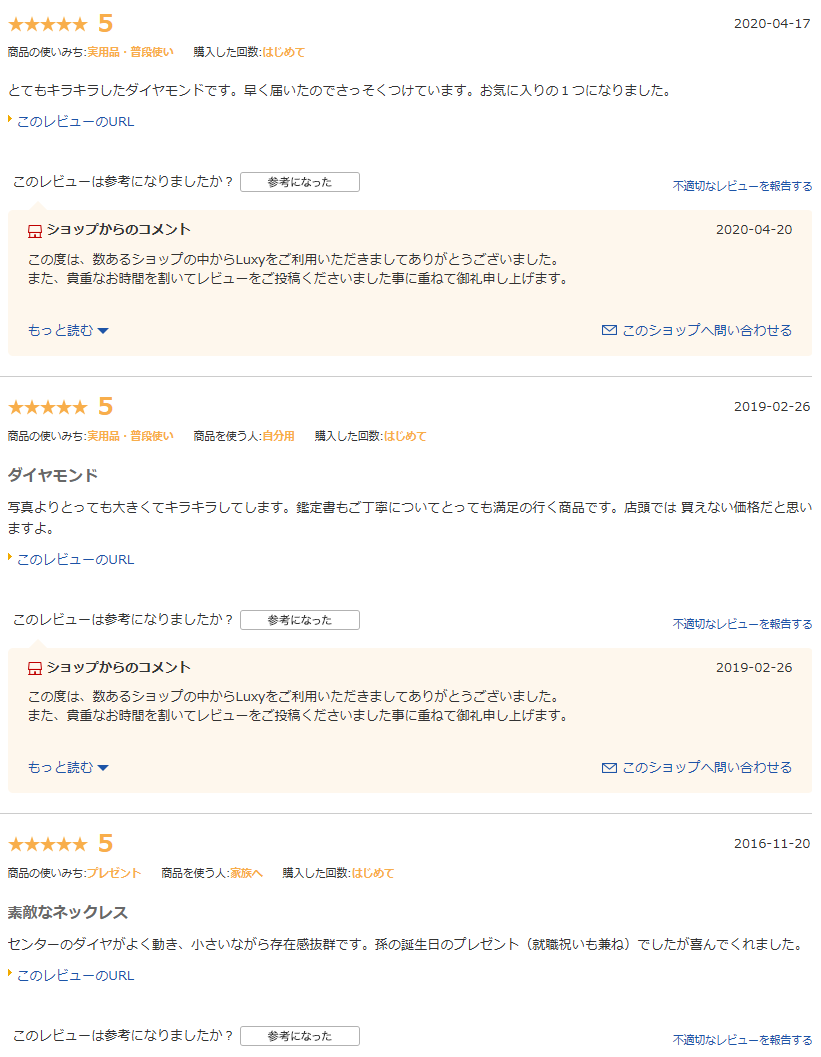Open このレビューのURL for the 2020-04-17 review

click(x=75, y=122)
